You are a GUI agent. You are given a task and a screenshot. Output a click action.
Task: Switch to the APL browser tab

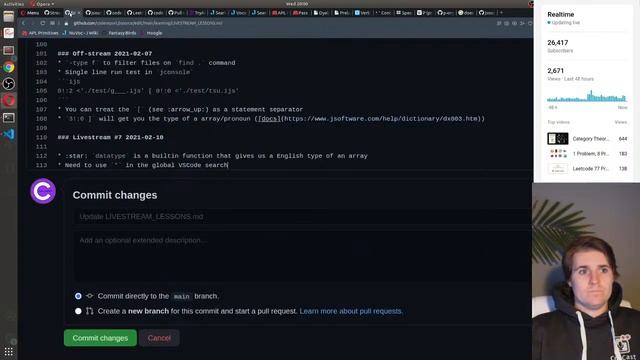coord(279,13)
